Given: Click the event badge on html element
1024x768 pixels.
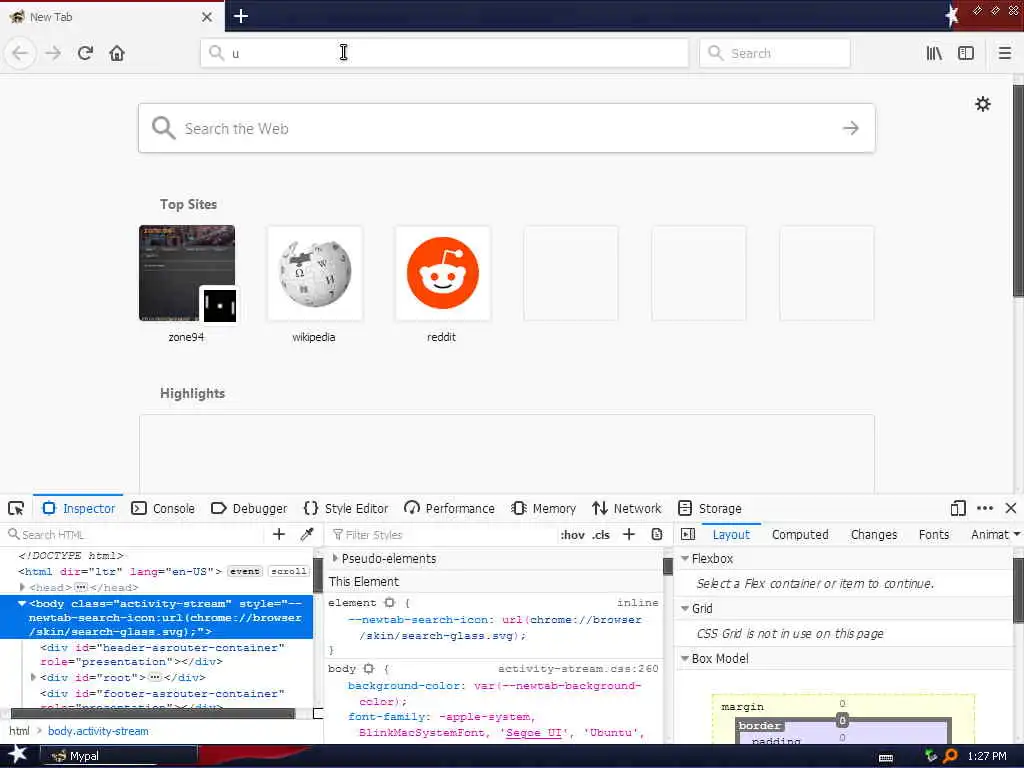Looking at the screenshot, I should click(245, 571).
